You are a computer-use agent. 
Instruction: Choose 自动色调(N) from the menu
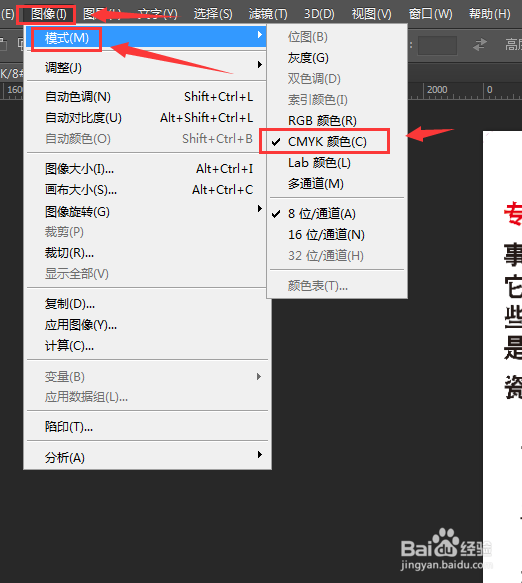click(x=147, y=97)
